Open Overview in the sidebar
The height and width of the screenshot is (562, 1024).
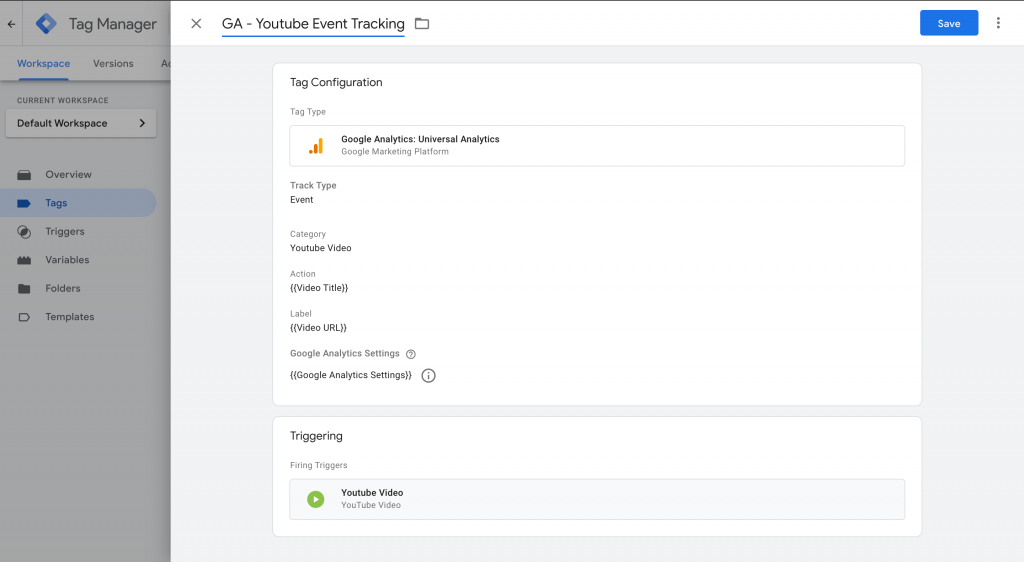[69, 174]
